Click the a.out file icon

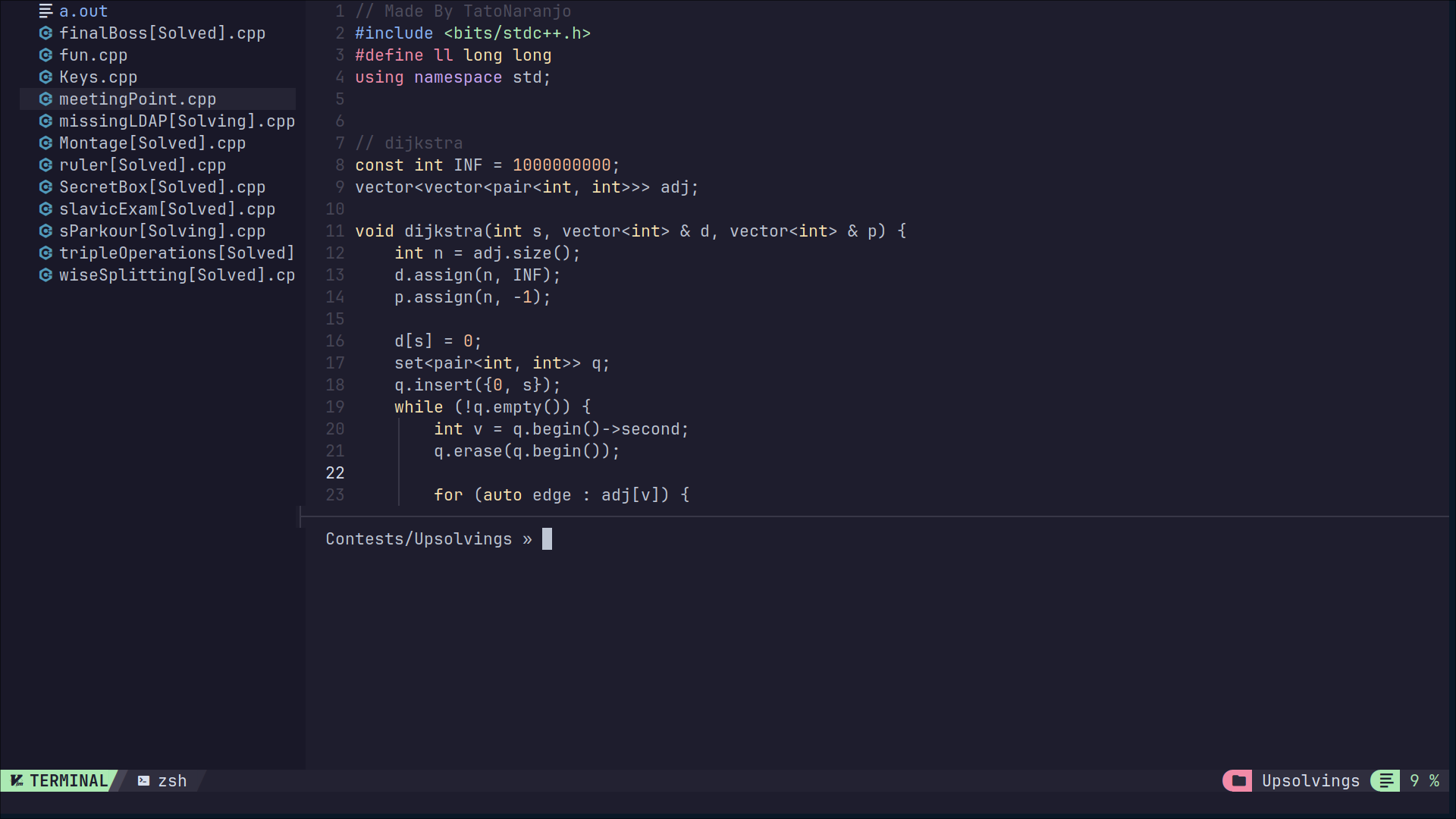(45, 11)
